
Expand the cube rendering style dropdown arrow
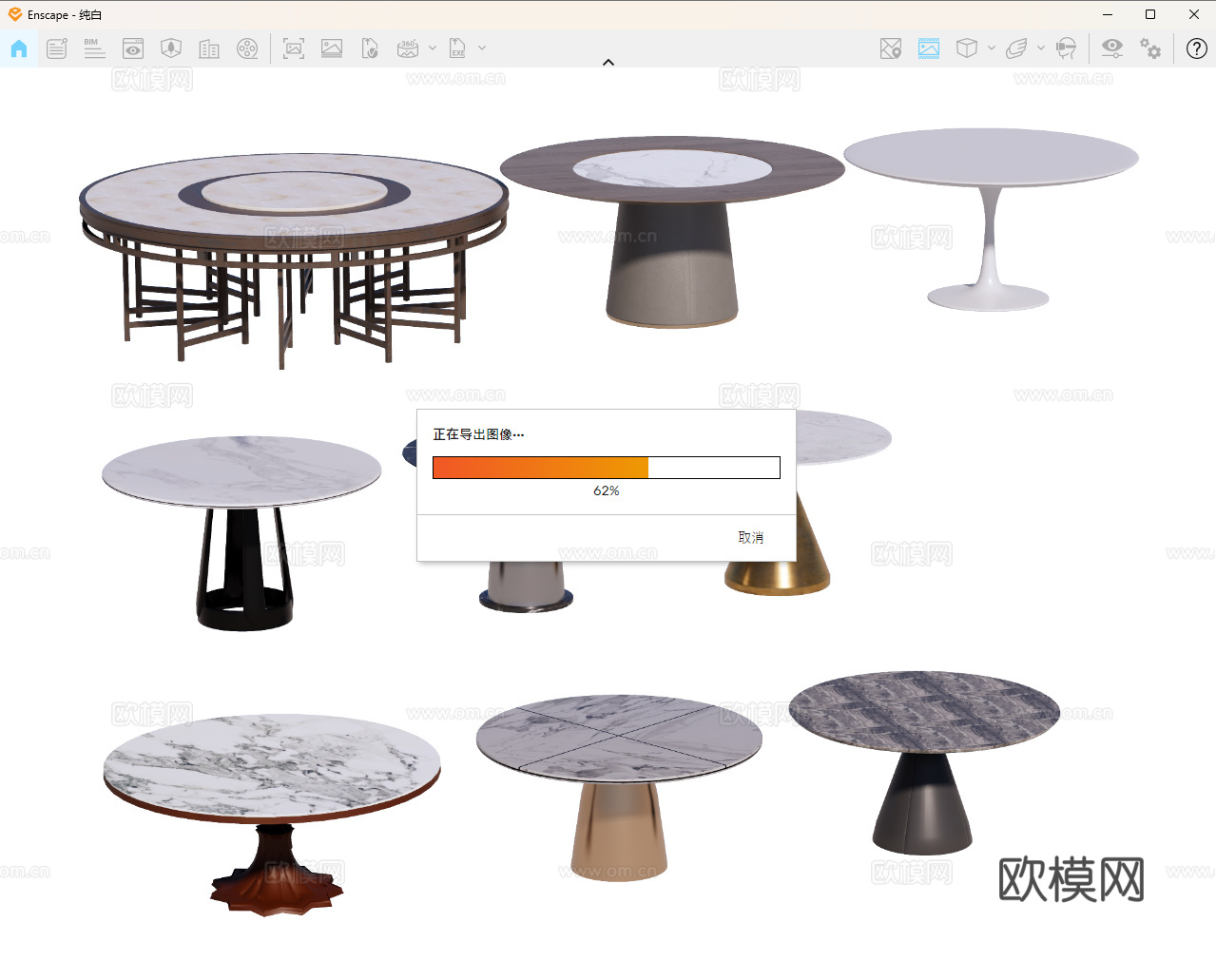(992, 48)
